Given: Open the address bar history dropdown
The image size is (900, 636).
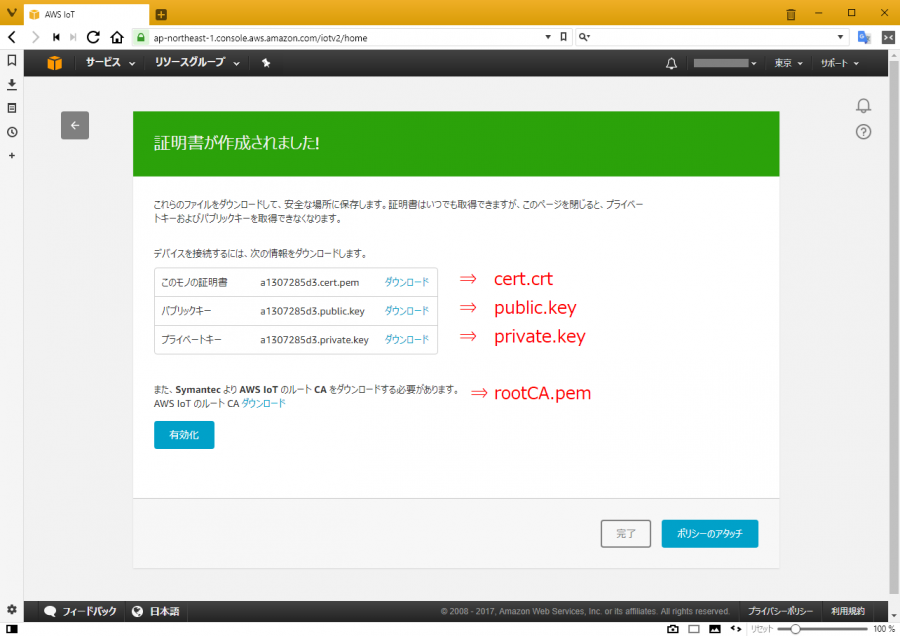Looking at the screenshot, I should pyautogui.click(x=548, y=37).
